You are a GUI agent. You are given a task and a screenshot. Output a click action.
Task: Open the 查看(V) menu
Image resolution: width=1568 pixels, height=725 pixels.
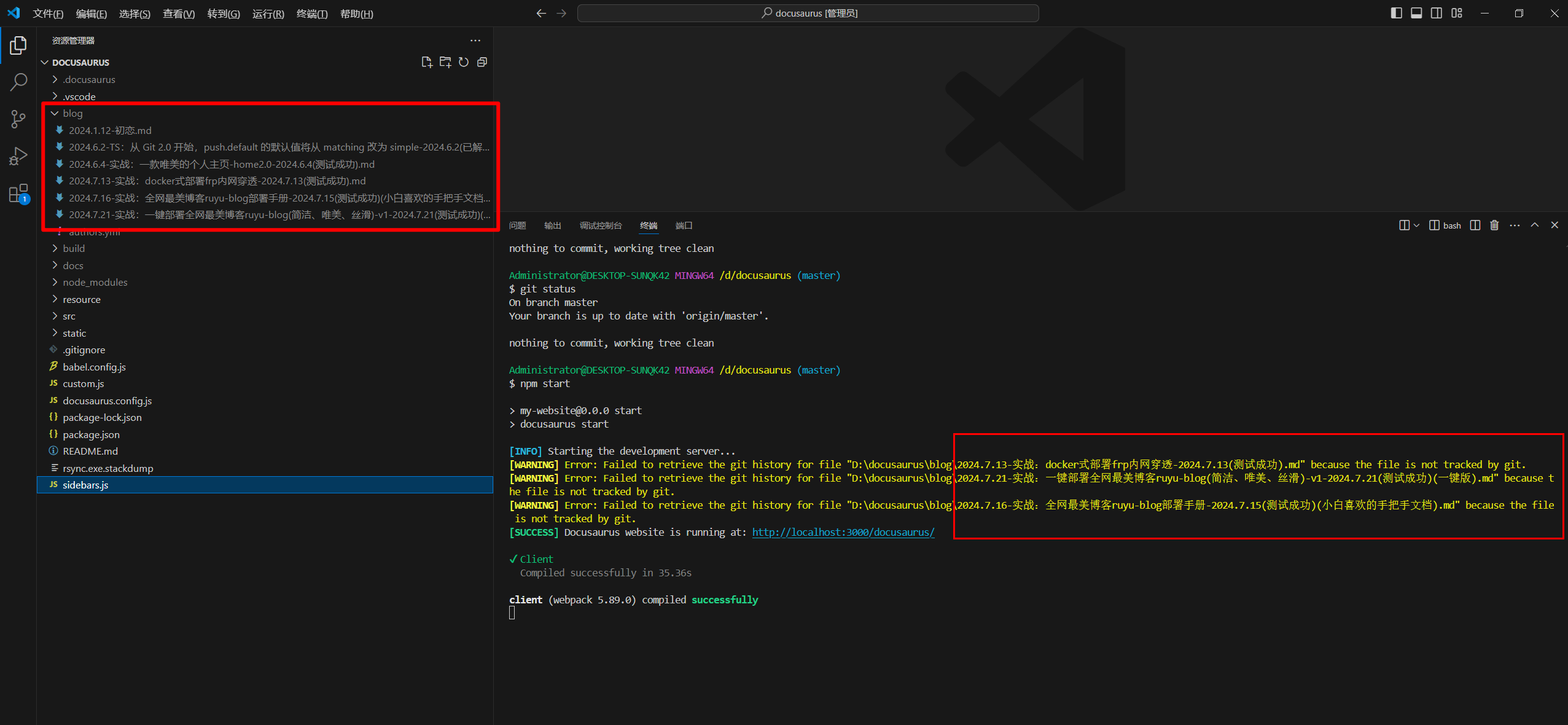(x=179, y=14)
